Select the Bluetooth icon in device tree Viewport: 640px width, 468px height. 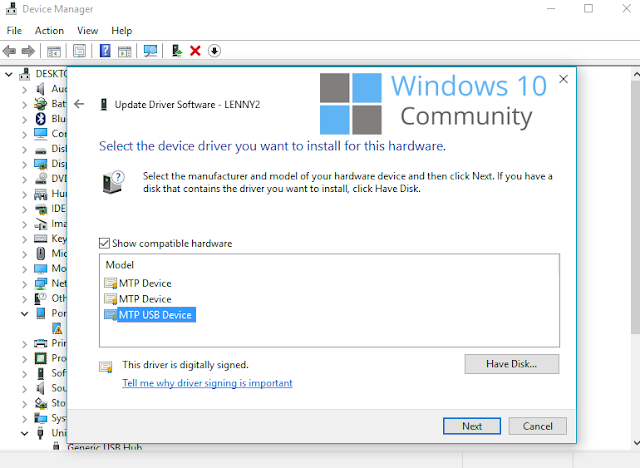coord(40,119)
